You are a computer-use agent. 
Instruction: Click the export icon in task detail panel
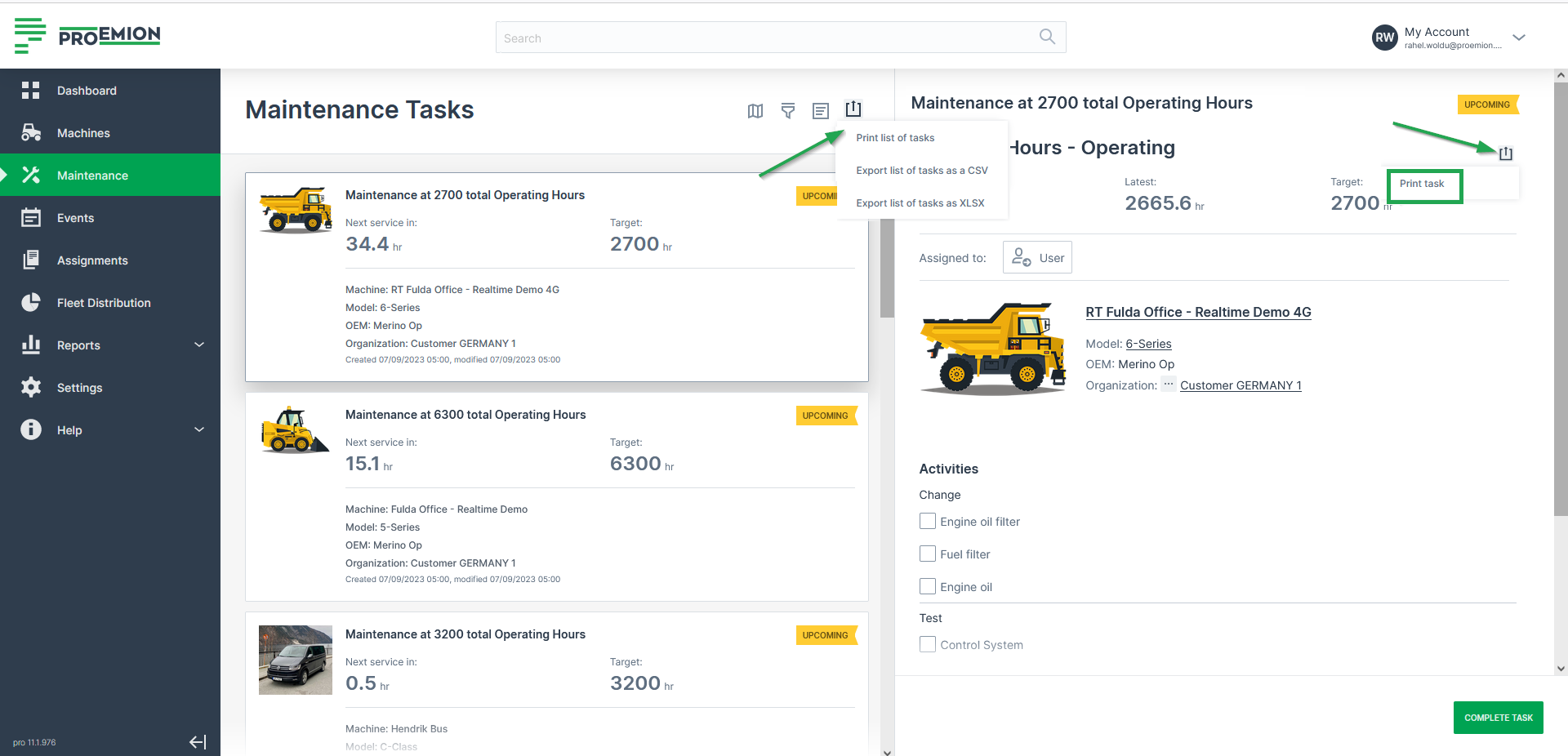[1506, 153]
